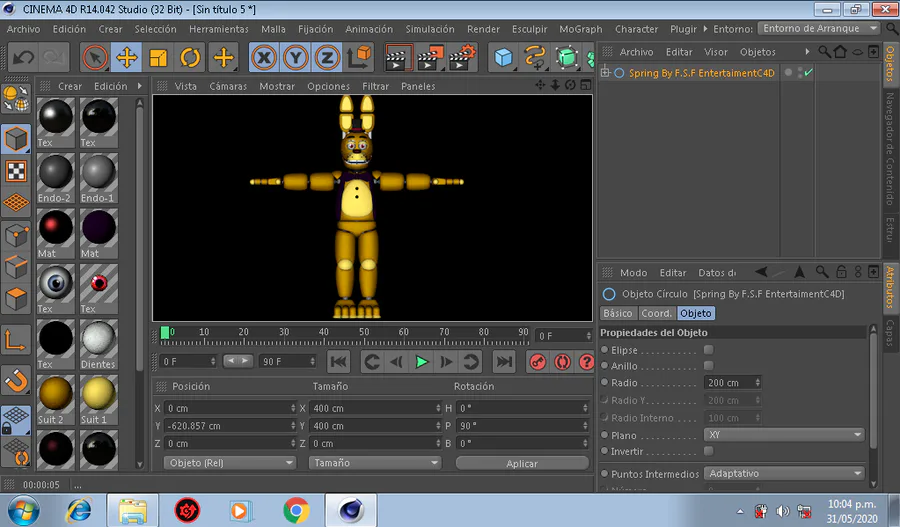Open the render settings clapperboard icon

pos(461,58)
